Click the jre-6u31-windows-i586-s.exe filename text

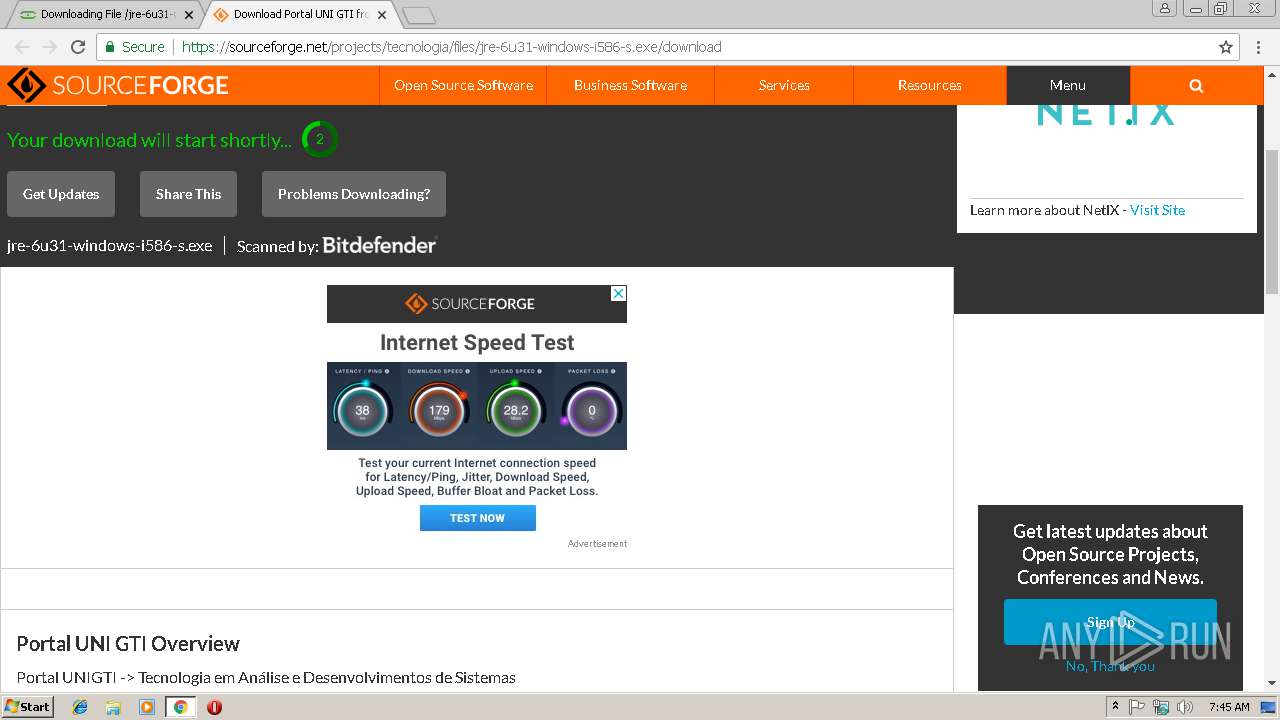pyautogui.click(x=110, y=246)
